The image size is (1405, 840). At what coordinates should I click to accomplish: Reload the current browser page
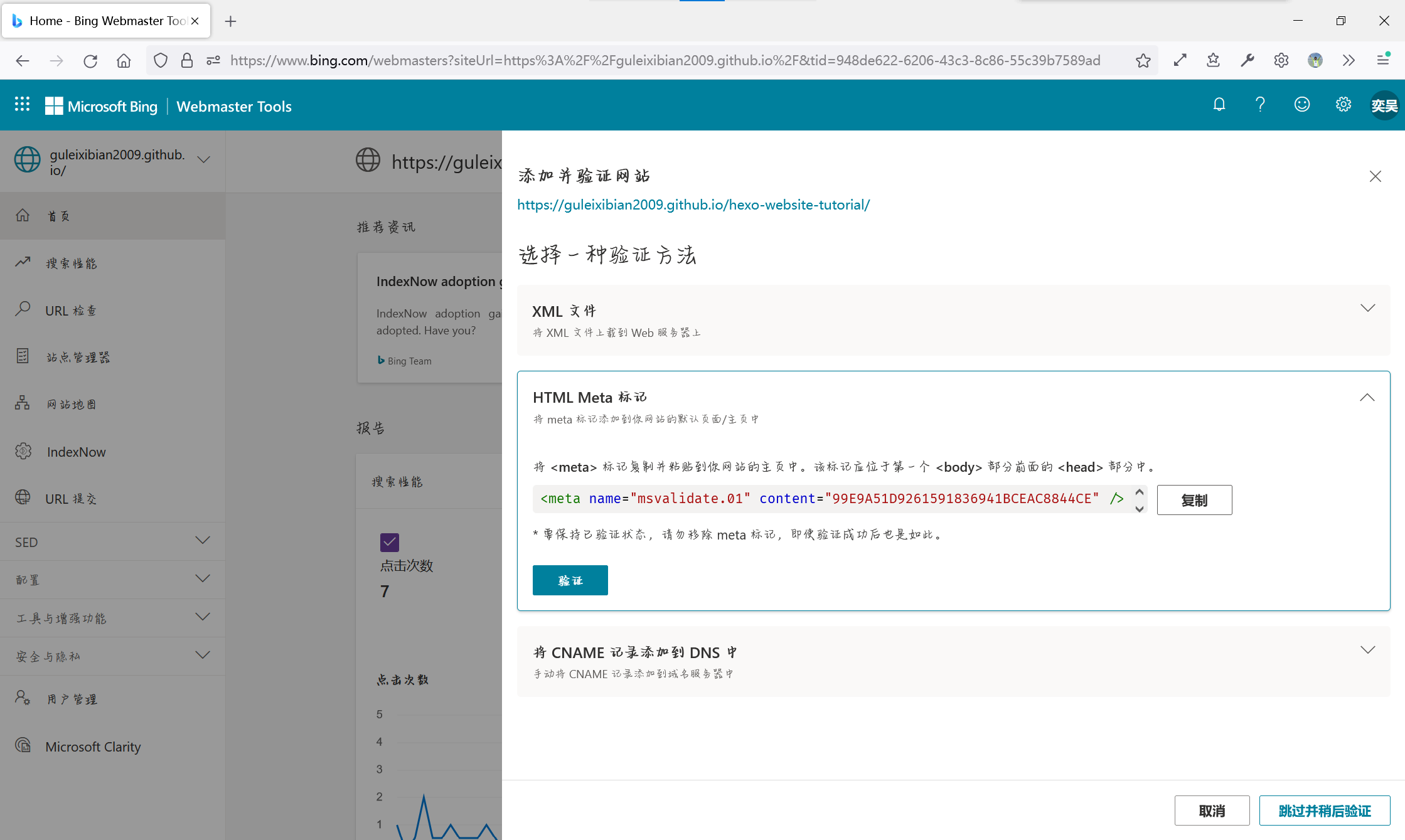(90, 61)
